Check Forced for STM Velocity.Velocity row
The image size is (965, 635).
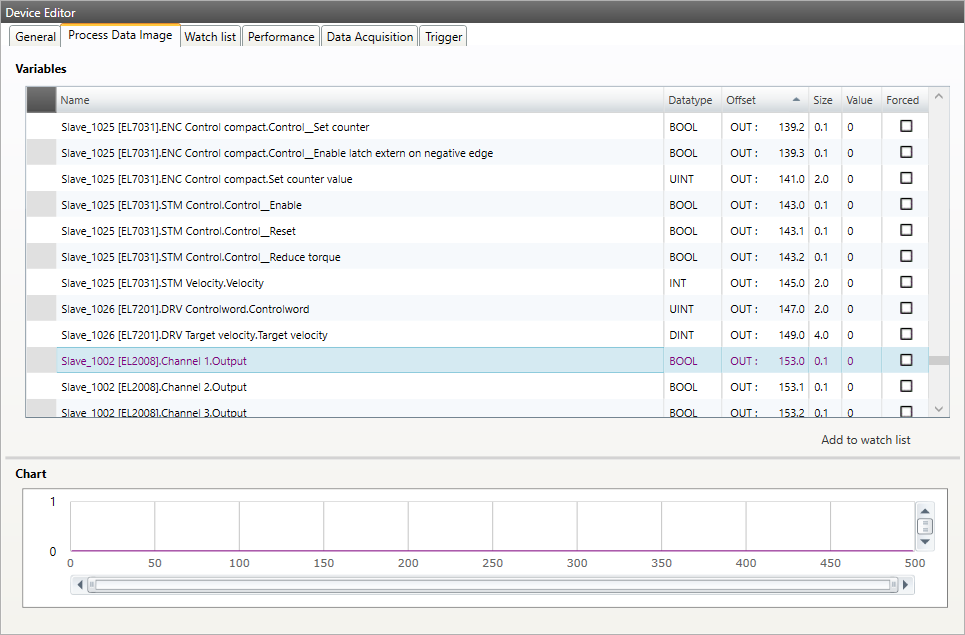pyautogui.click(x=906, y=283)
